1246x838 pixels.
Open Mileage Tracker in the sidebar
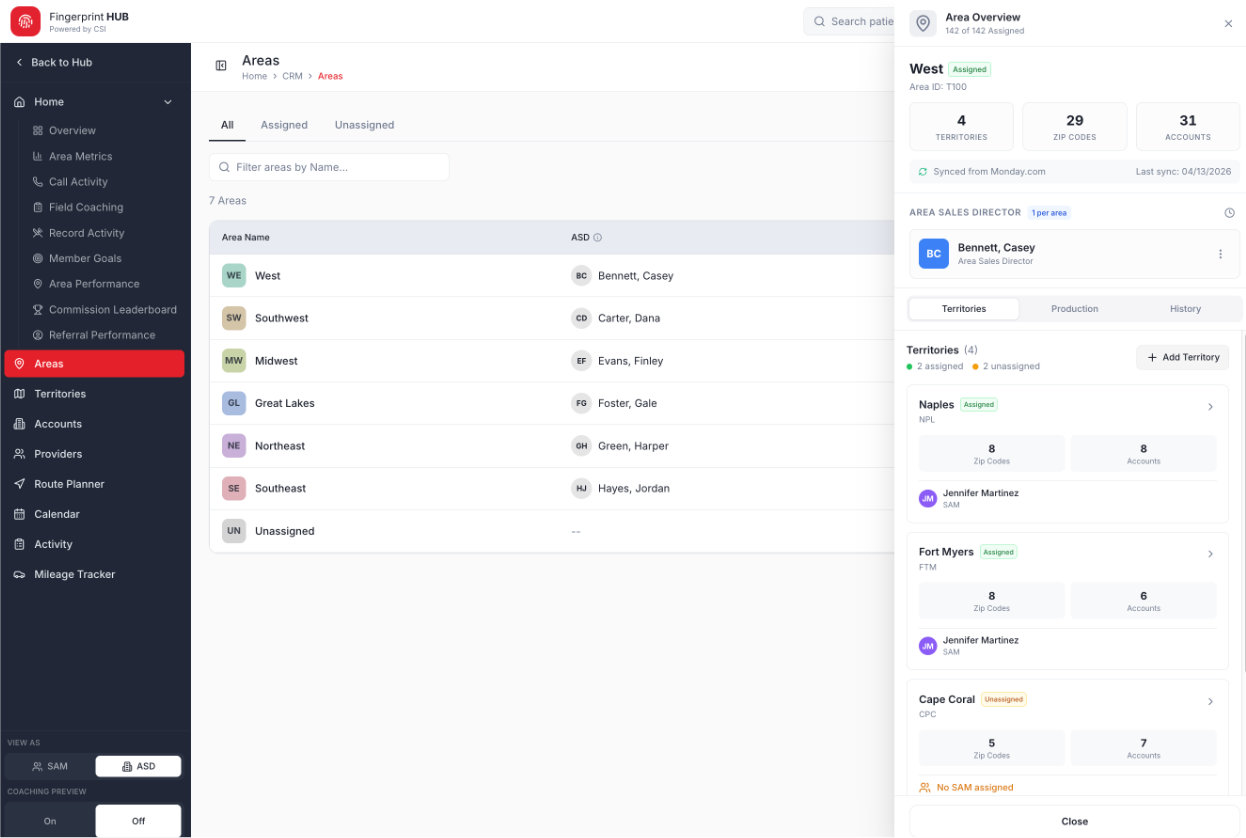pos(95,574)
